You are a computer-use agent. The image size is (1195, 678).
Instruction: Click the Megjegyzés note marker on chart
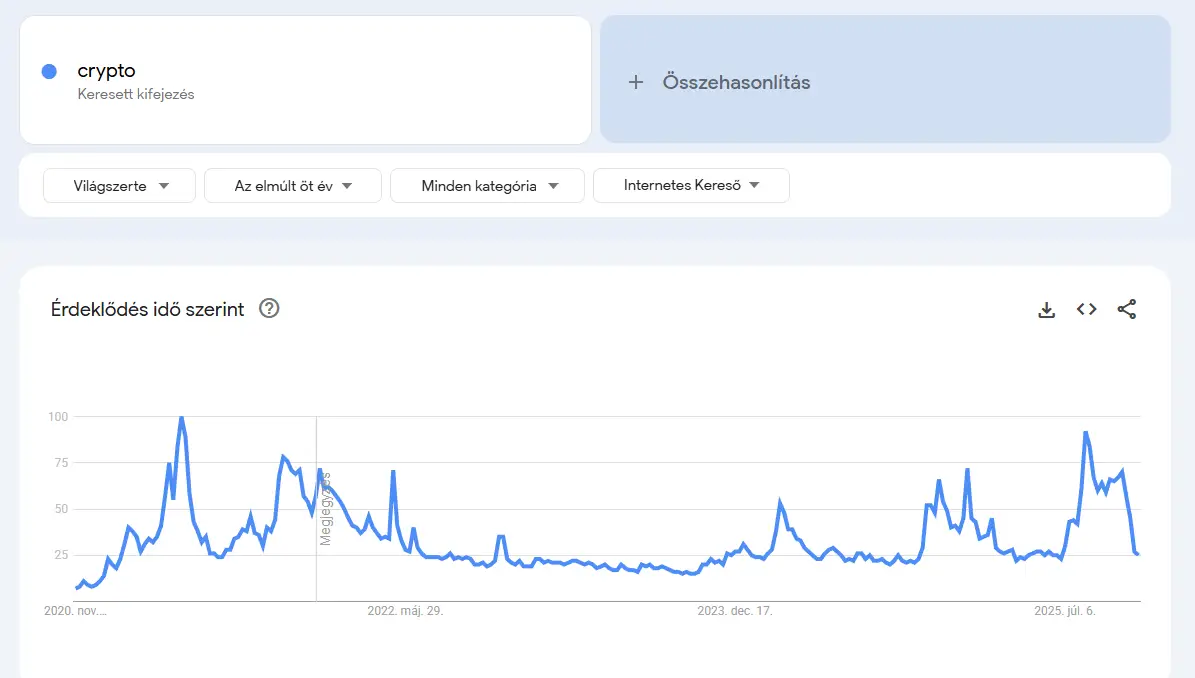pyautogui.click(x=325, y=509)
